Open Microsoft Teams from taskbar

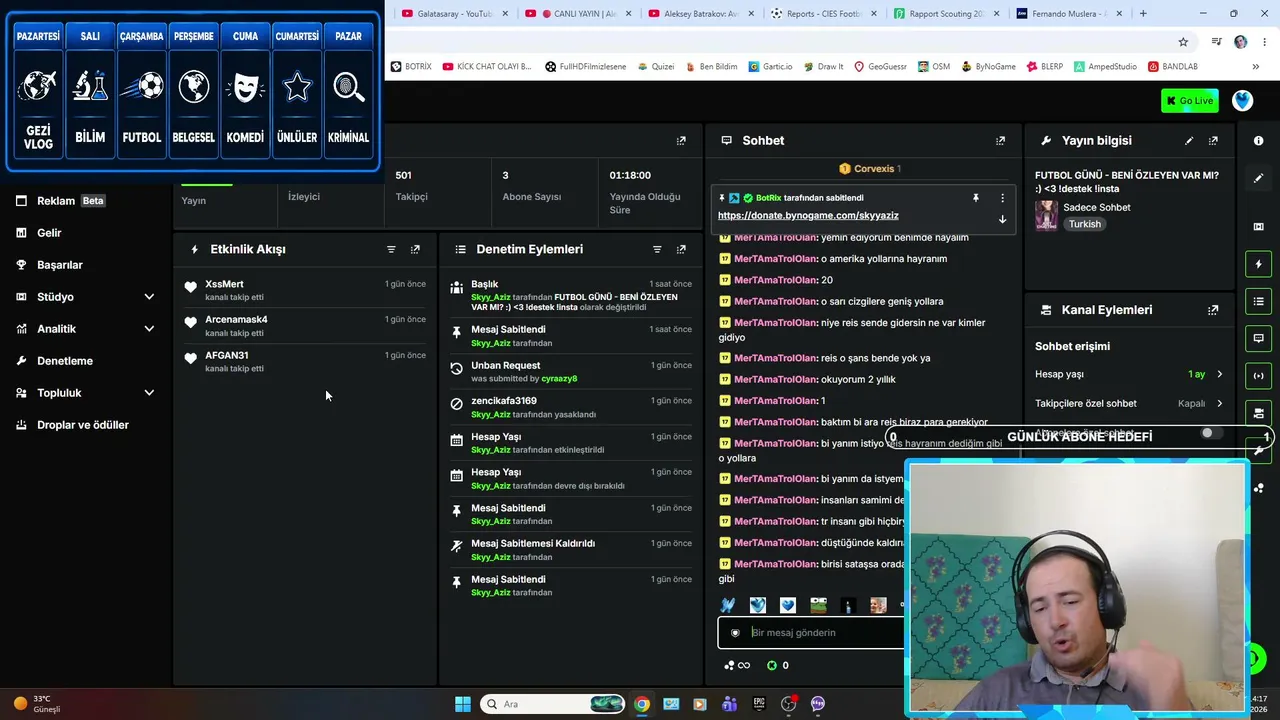(729, 704)
